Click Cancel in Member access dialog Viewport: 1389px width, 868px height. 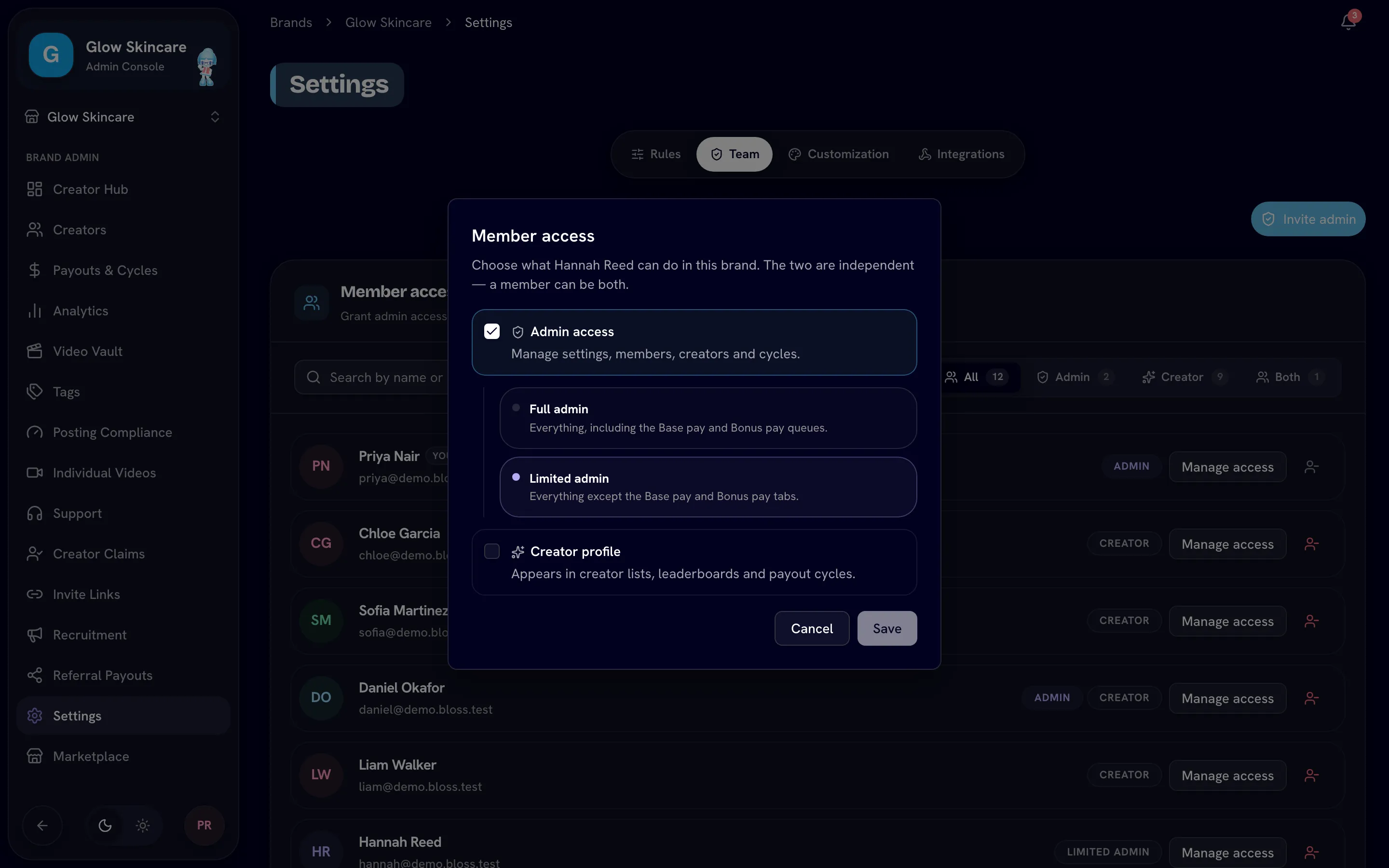tap(812, 629)
